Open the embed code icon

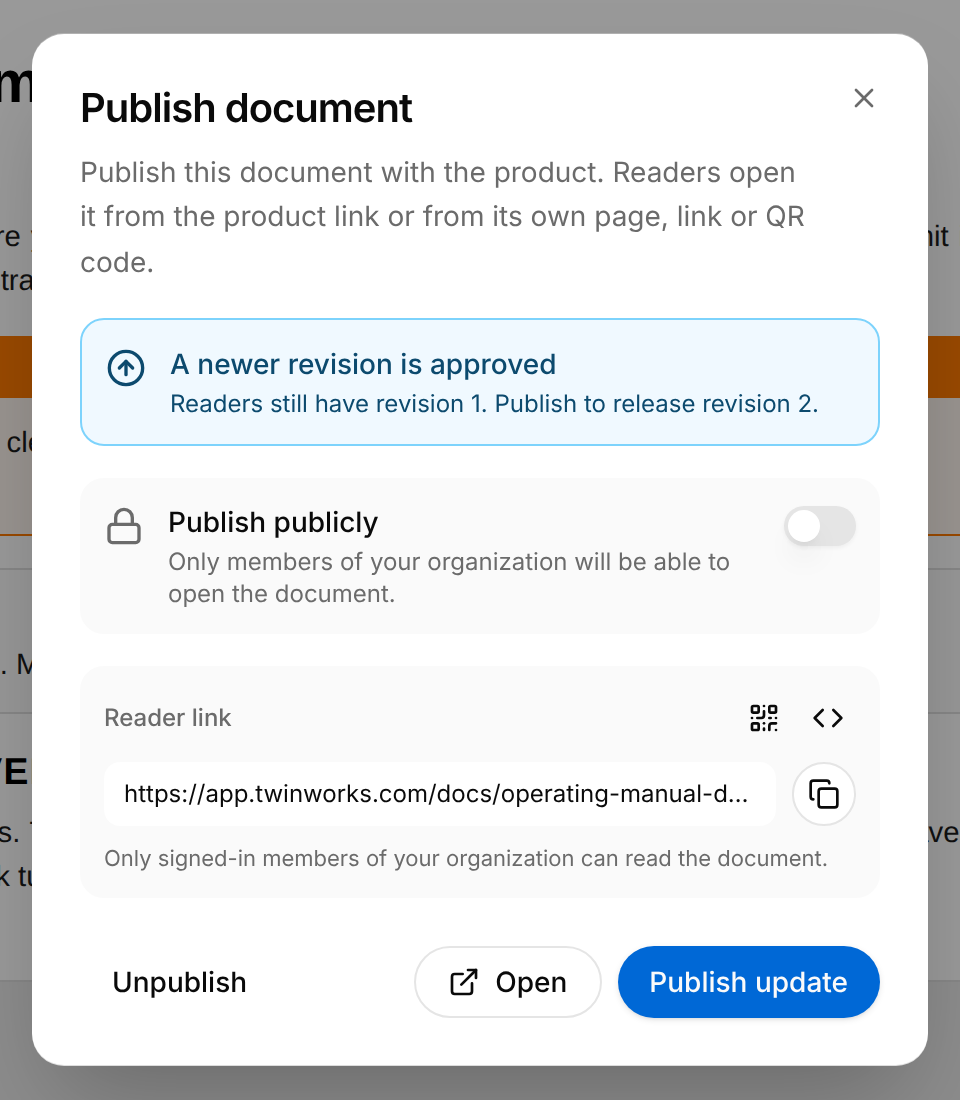coord(828,718)
